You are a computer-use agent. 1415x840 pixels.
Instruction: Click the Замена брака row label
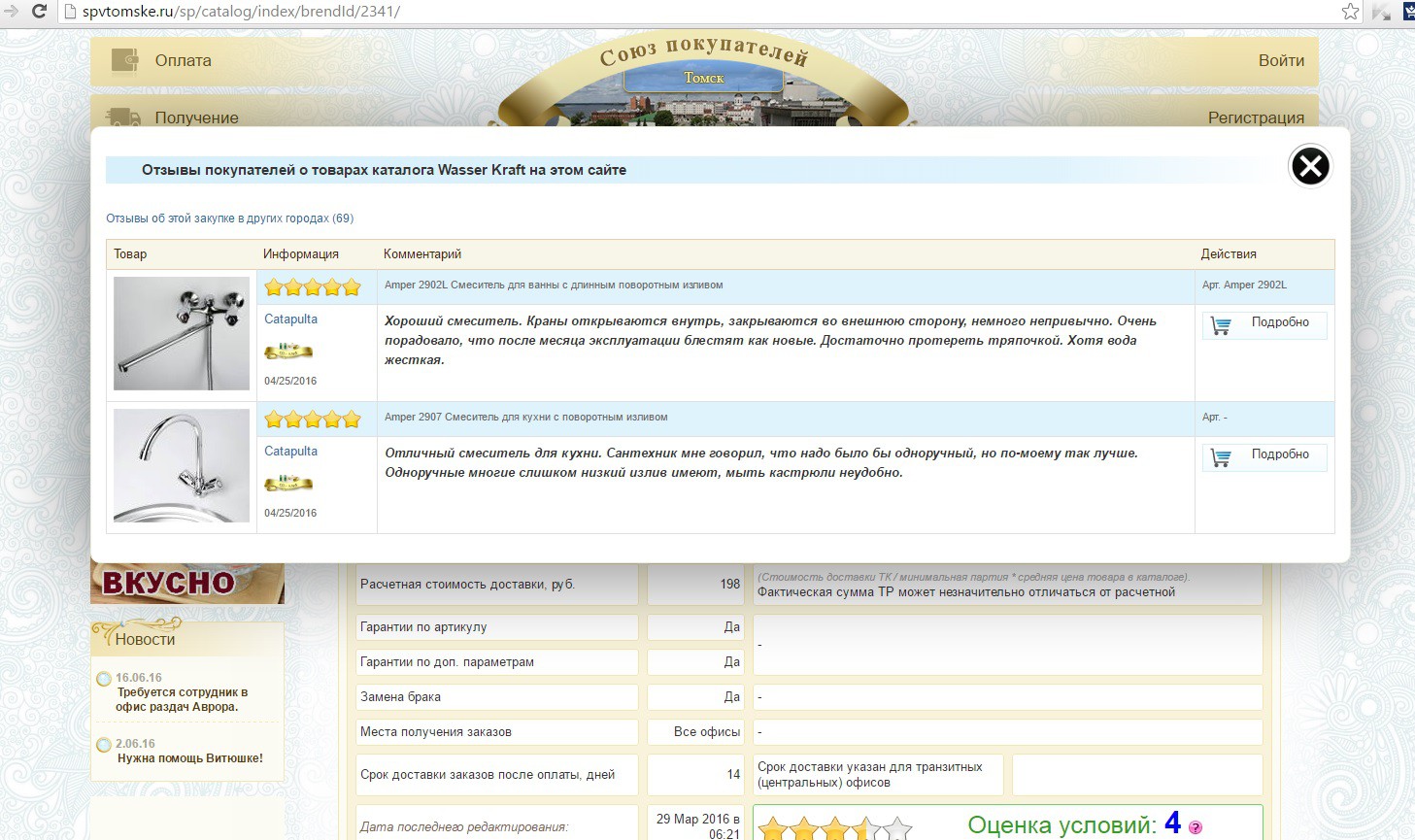(400, 697)
